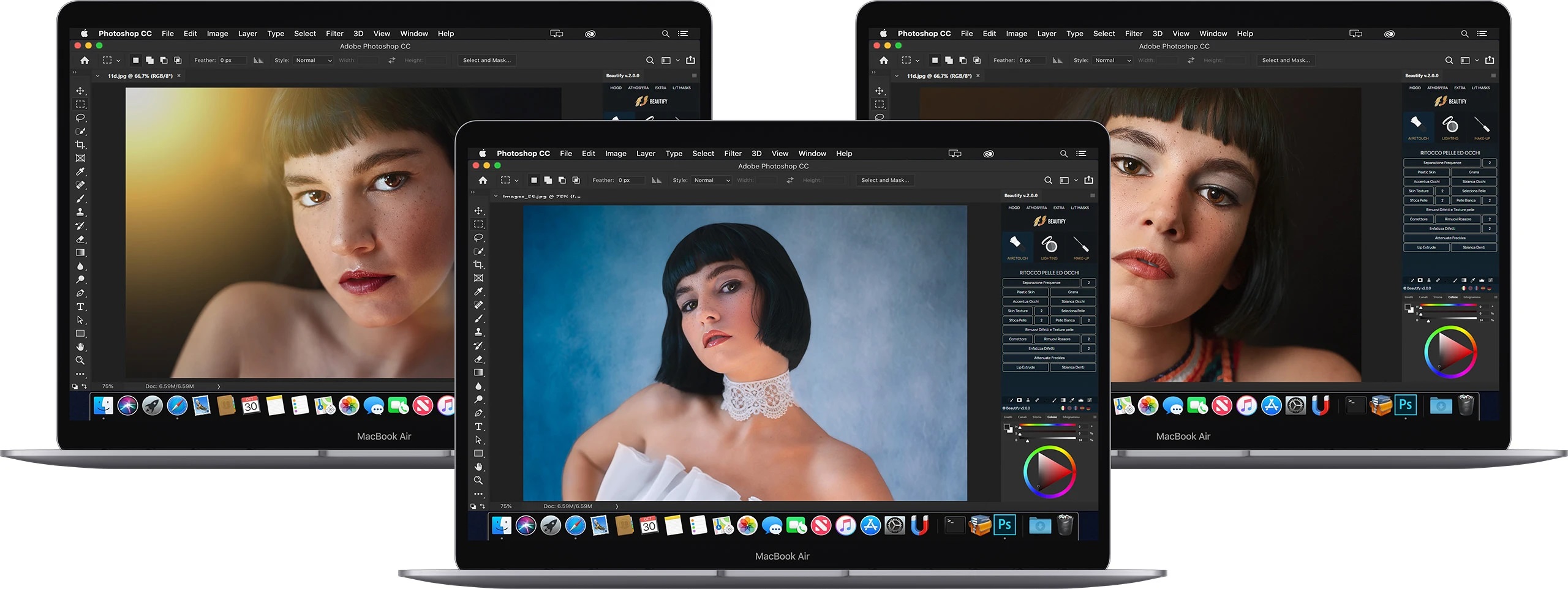Open the Filter menu above the blue-backdrop portrait
This screenshot has height=589, width=1568.
click(x=733, y=154)
